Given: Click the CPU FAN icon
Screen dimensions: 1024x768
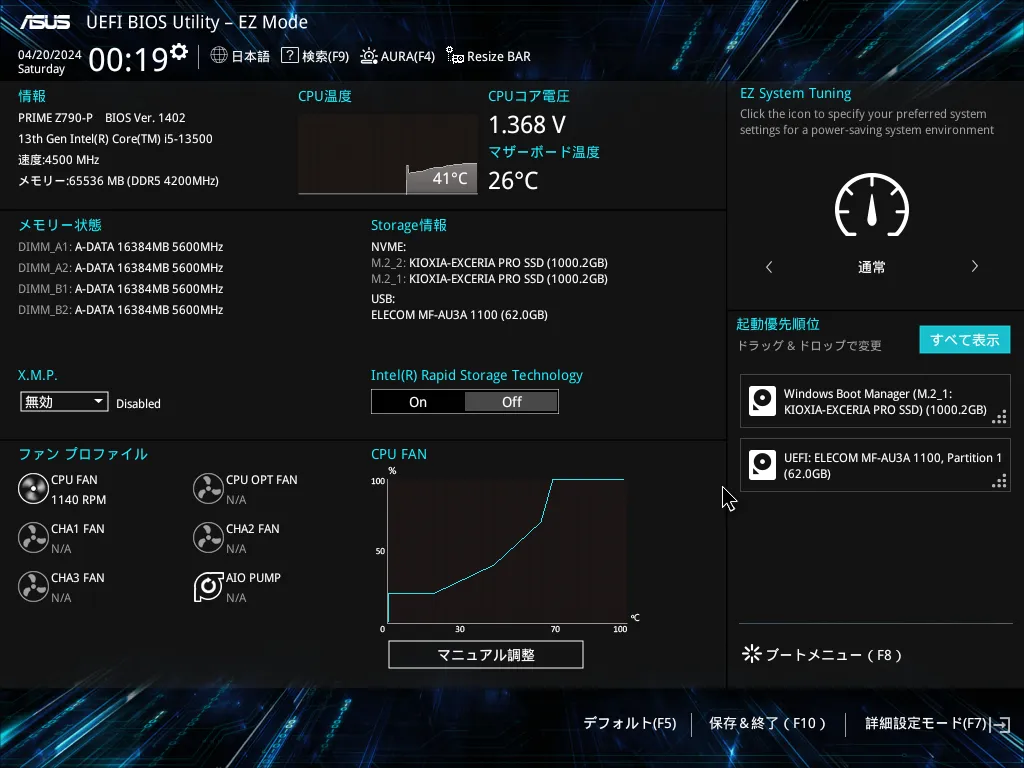Looking at the screenshot, I should coord(33,488).
